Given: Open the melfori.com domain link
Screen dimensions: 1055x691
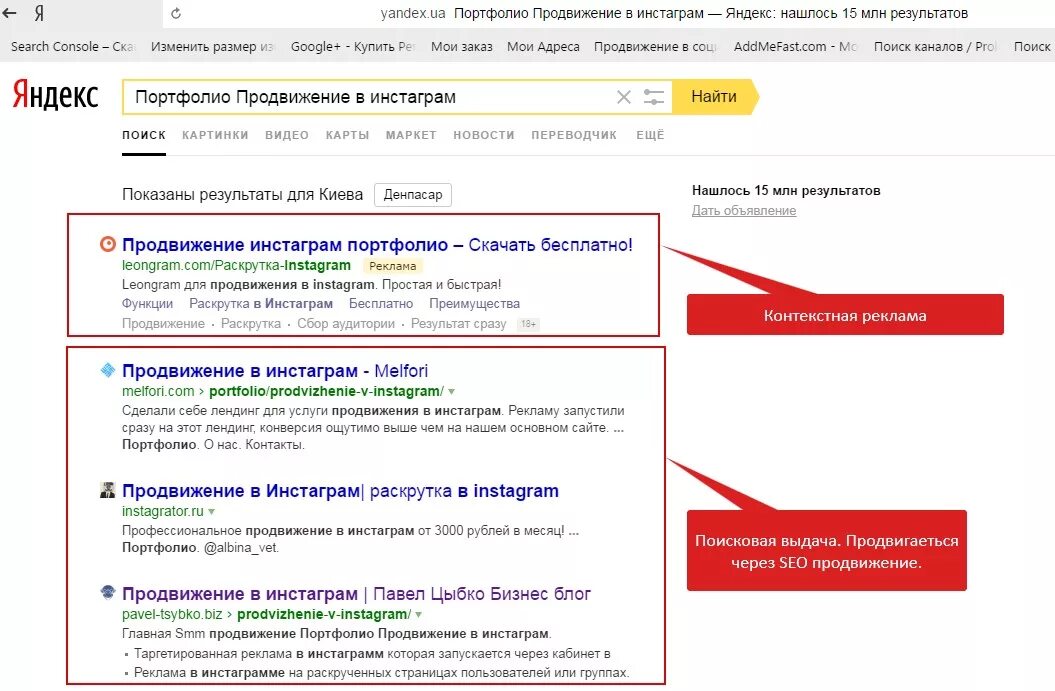Looking at the screenshot, I should coord(158,392).
